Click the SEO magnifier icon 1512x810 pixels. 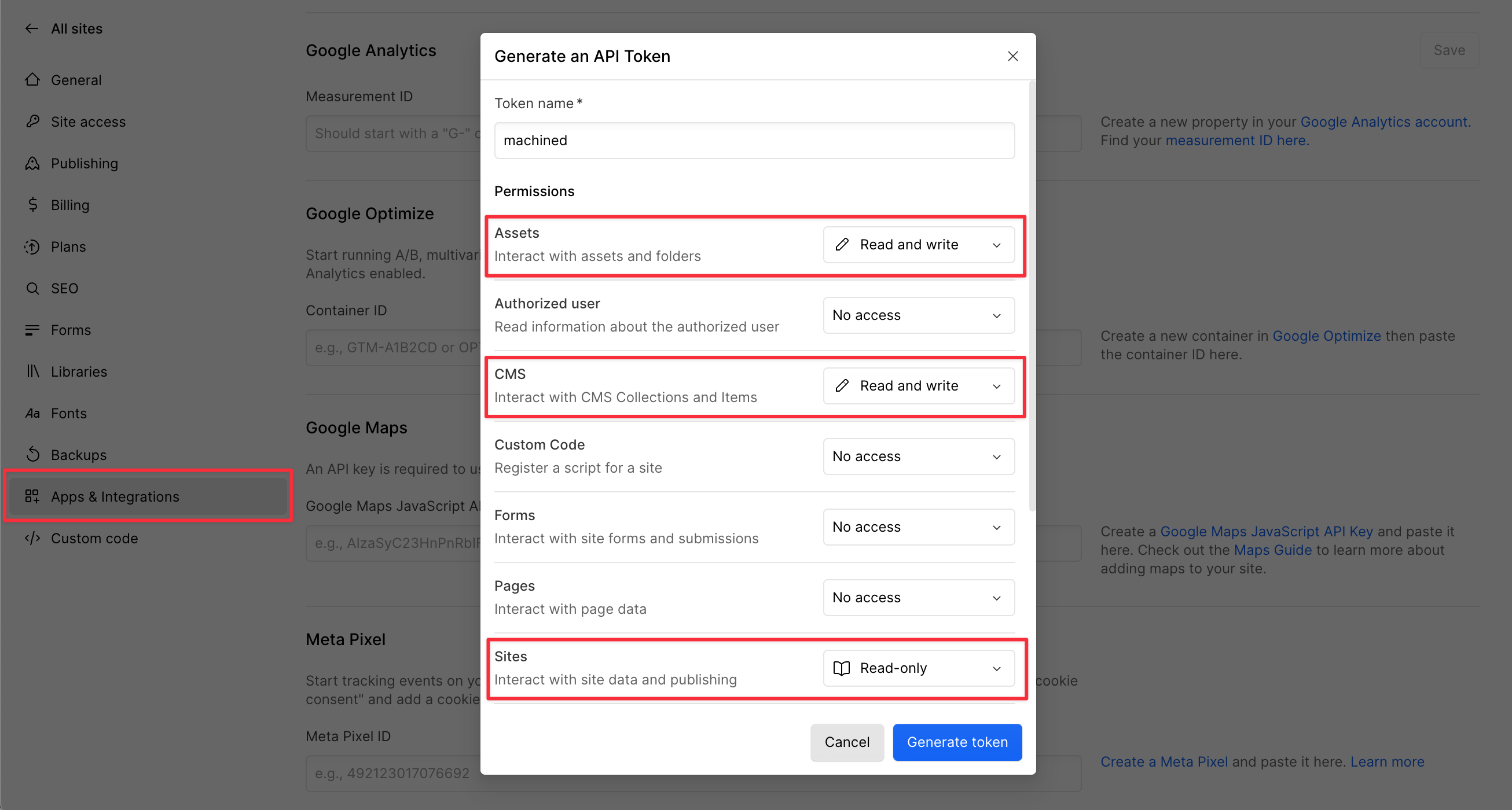click(x=33, y=288)
